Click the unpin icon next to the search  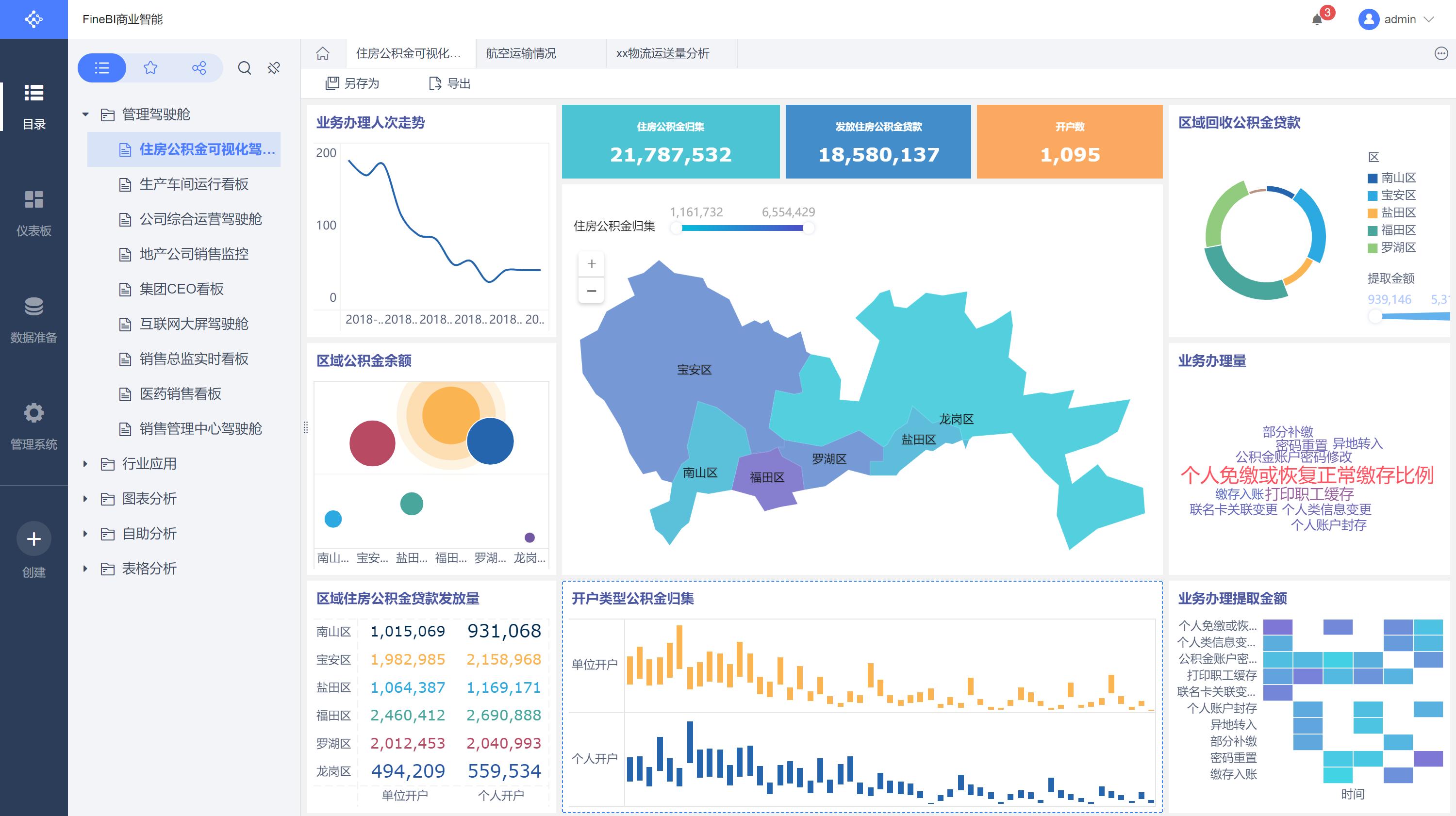(274, 68)
